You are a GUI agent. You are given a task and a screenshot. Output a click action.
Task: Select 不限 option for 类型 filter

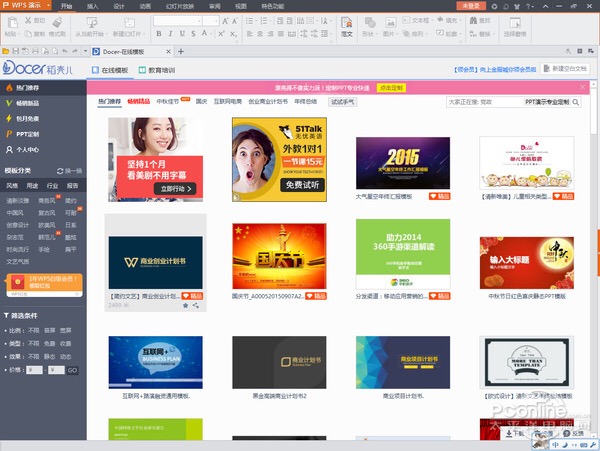tap(34, 344)
